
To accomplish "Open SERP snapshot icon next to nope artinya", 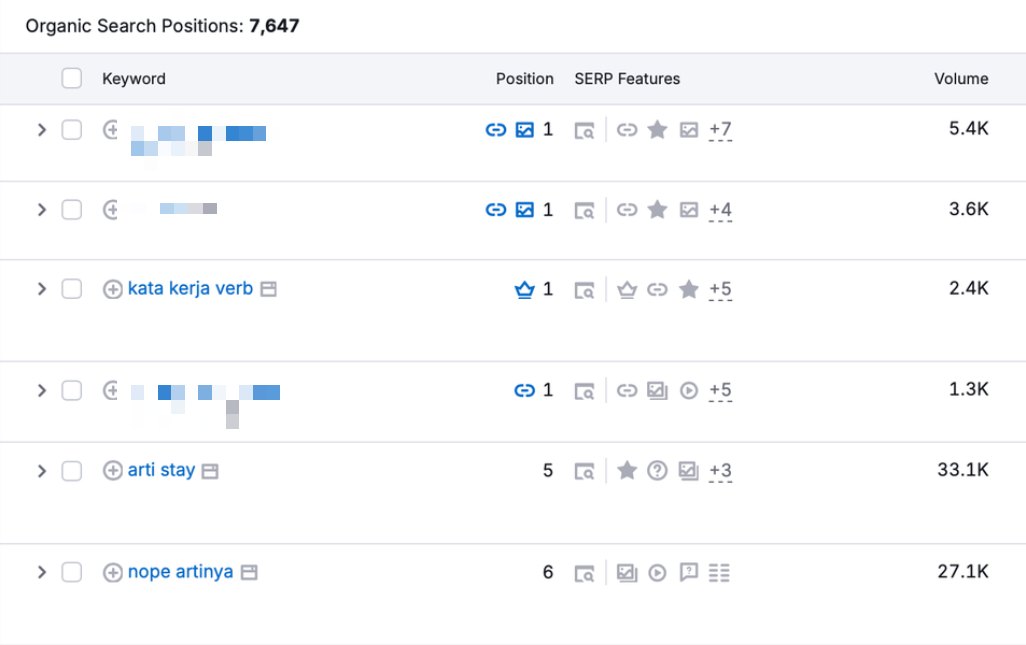I will [249, 572].
